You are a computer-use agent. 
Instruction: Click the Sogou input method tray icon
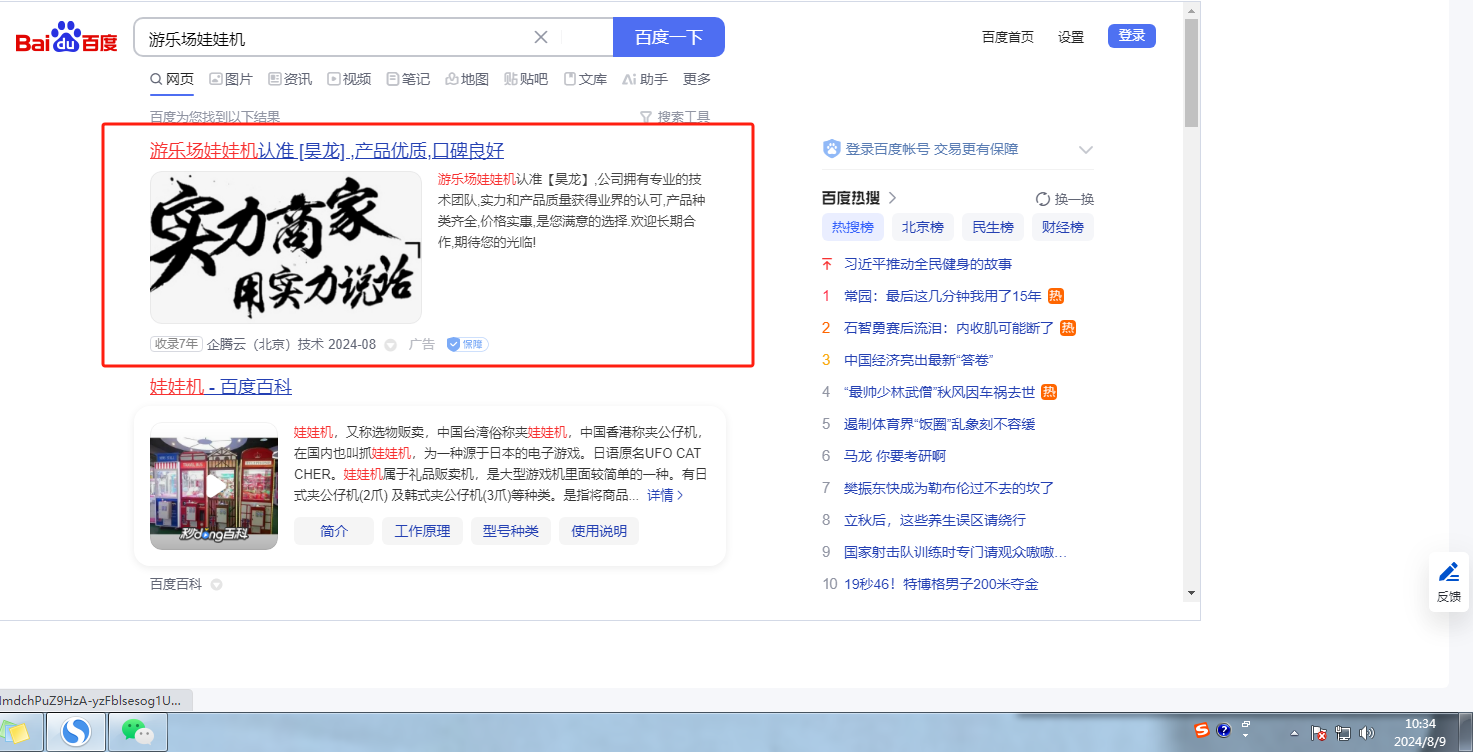pyautogui.click(x=1202, y=731)
